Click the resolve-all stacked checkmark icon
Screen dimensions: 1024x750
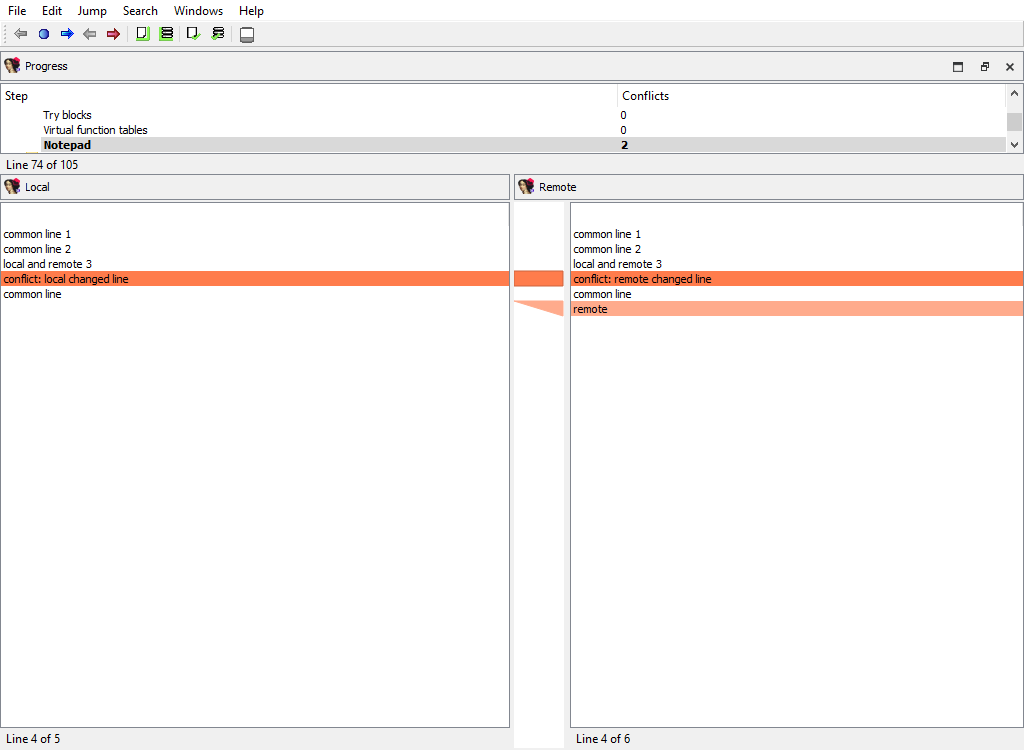[x=218, y=33]
